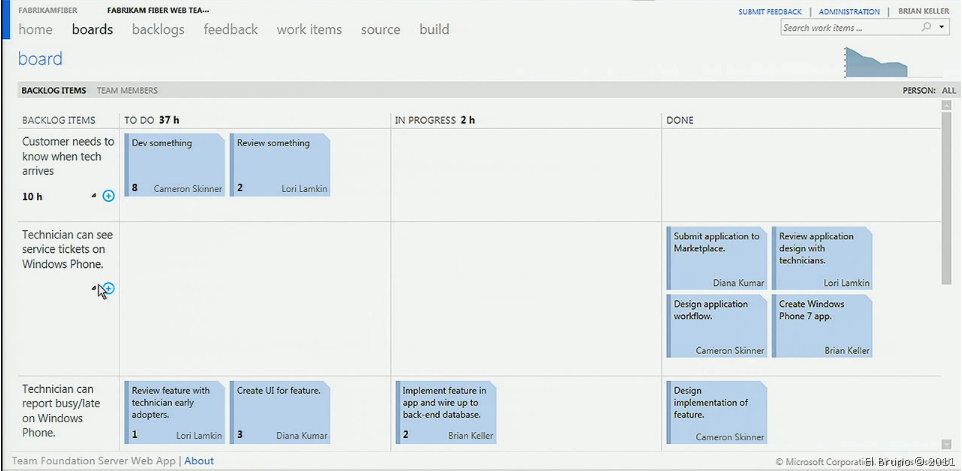Click the search magnifier icon
The image size is (962, 471).
926,28
